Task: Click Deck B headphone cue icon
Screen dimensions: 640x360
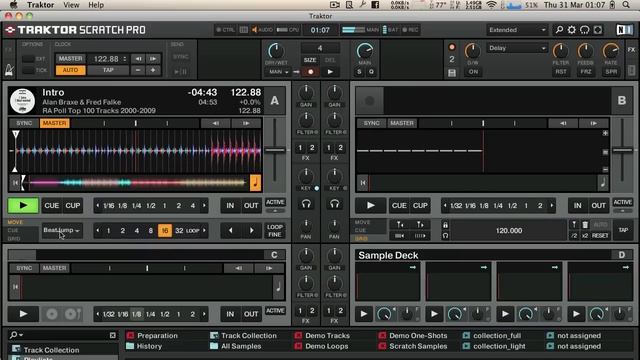Action: coord(334,204)
